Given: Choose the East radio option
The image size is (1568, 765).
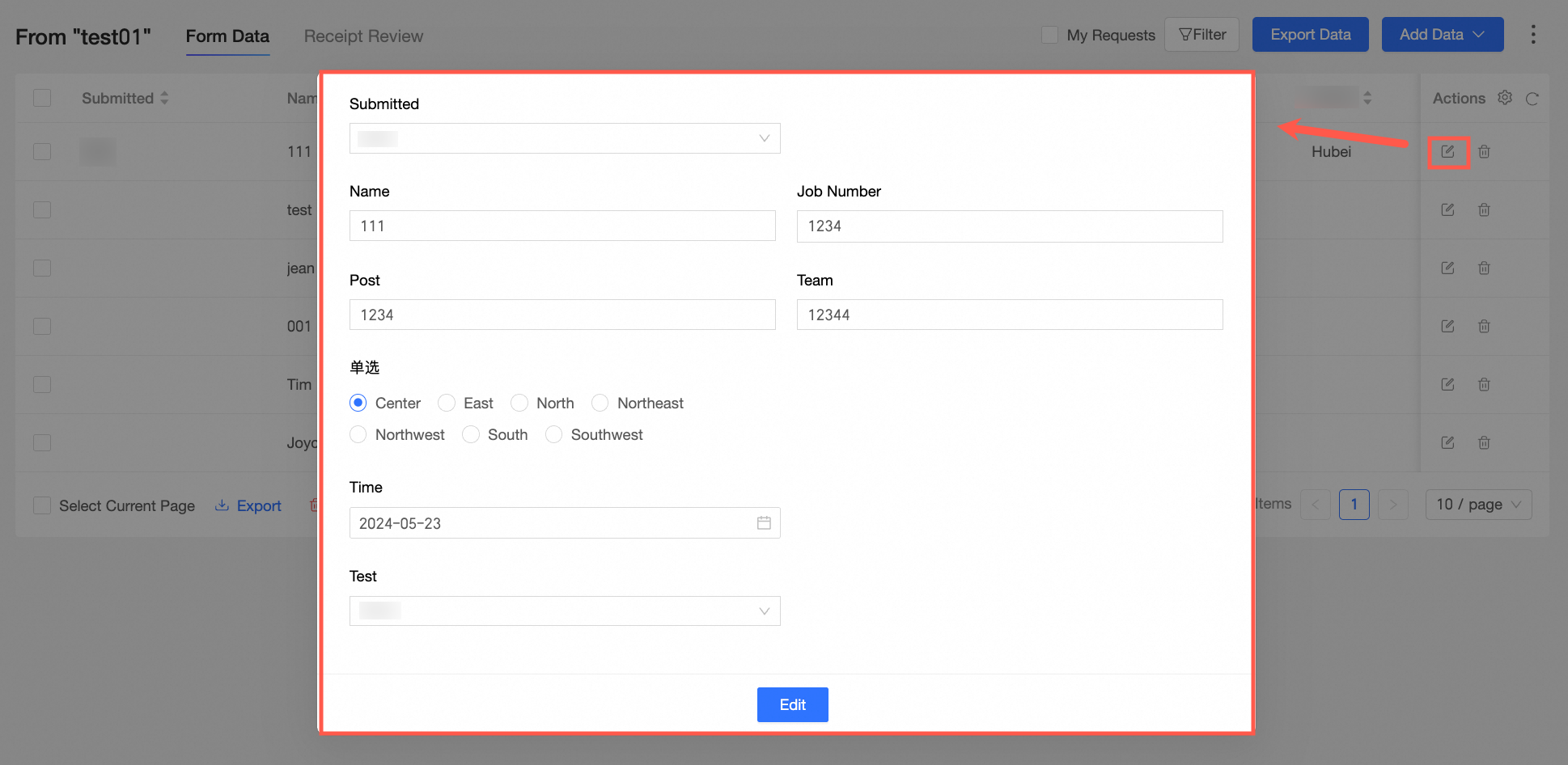Looking at the screenshot, I should [447, 403].
